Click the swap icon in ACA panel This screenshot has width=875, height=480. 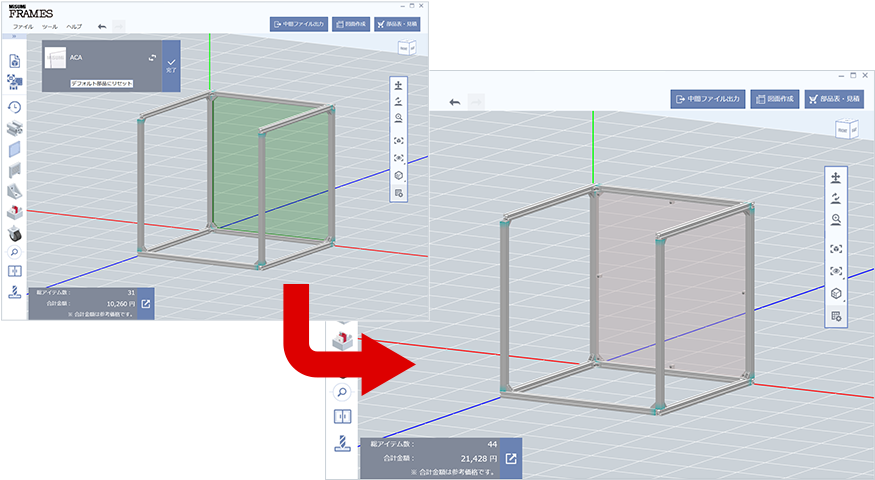point(152,58)
